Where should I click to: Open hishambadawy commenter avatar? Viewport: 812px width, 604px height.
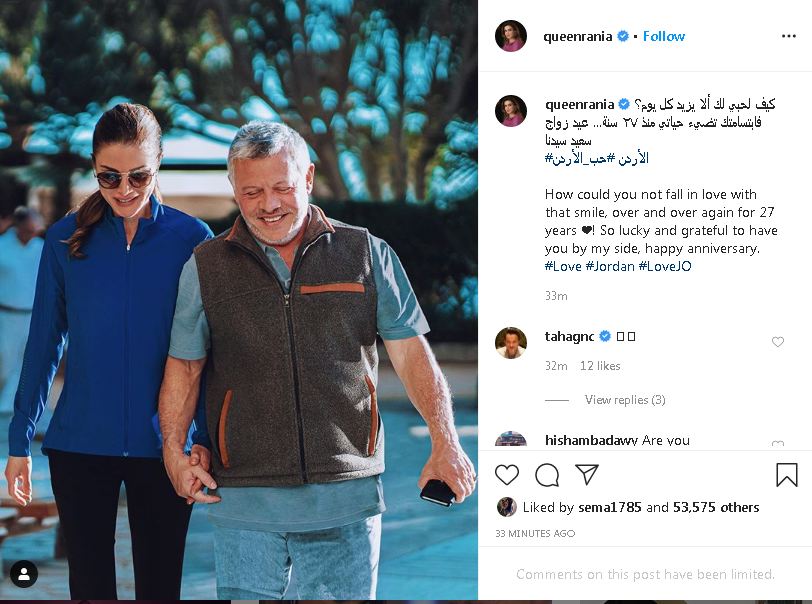pyautogui.click(x=511, y=440)
